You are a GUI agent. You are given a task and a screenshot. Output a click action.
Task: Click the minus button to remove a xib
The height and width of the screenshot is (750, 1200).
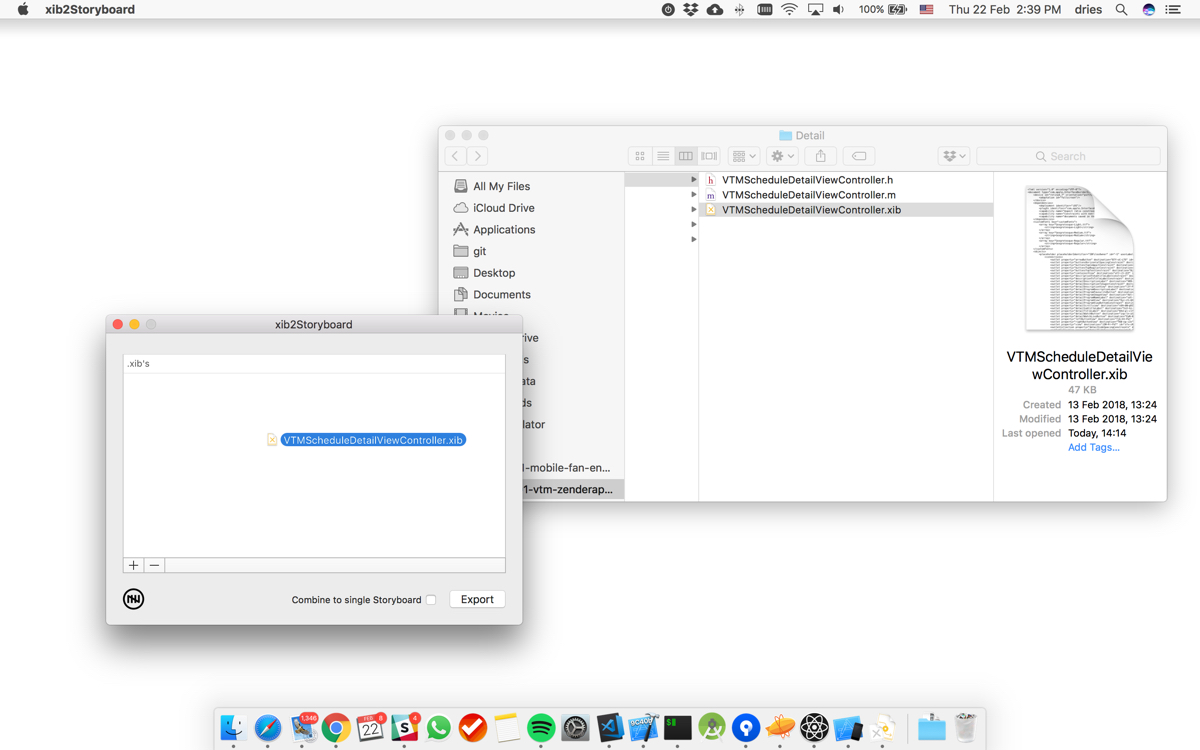(154, 565)
